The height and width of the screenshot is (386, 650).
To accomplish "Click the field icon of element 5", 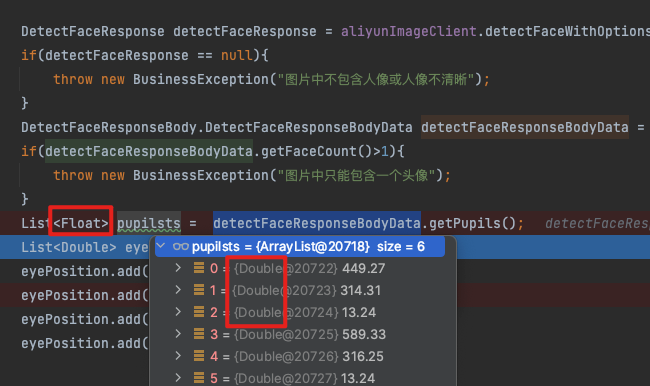I will [x=199, y=378].
